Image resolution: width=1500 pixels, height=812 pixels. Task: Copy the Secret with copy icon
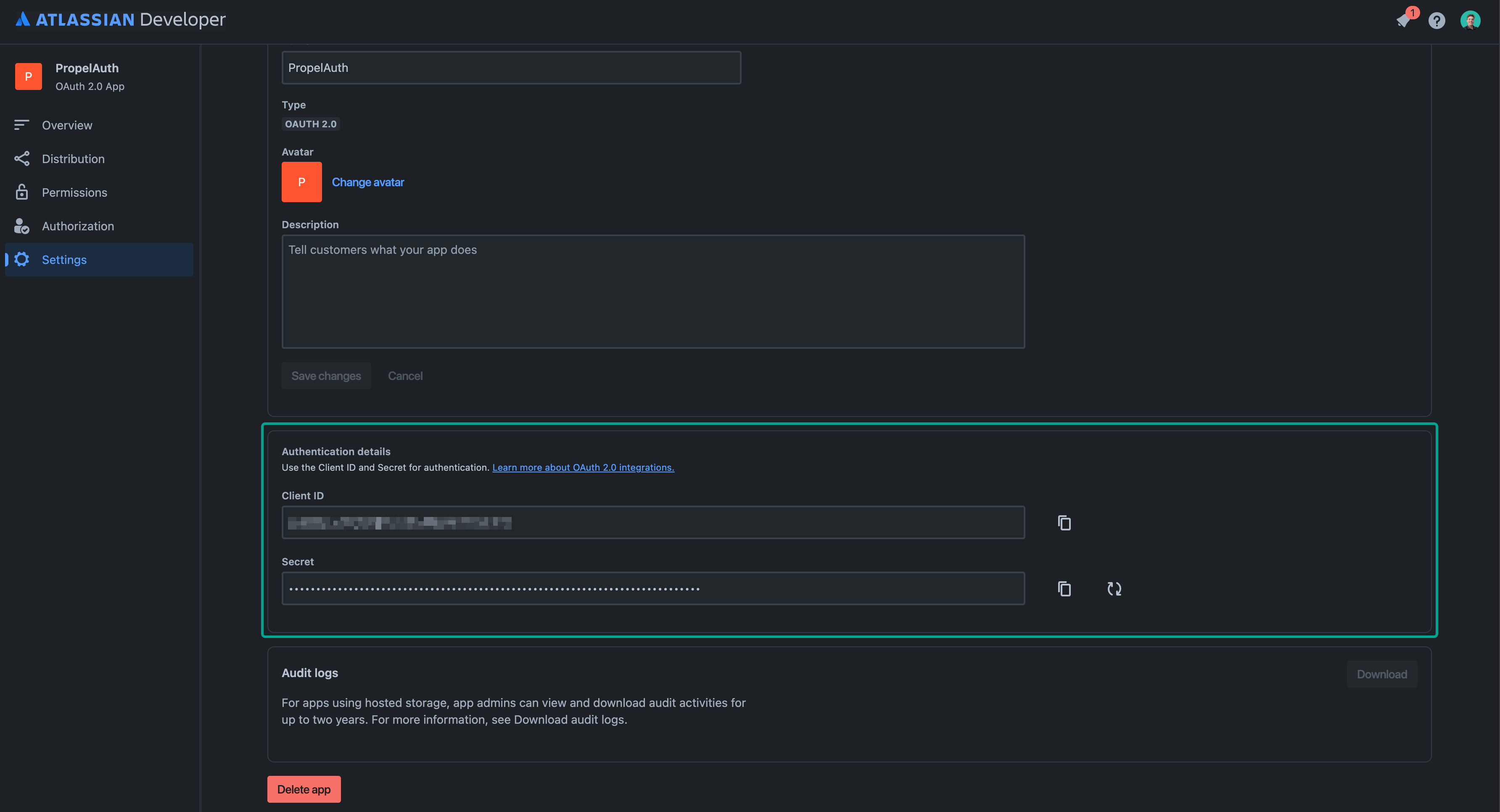[x=1064, y=588]
